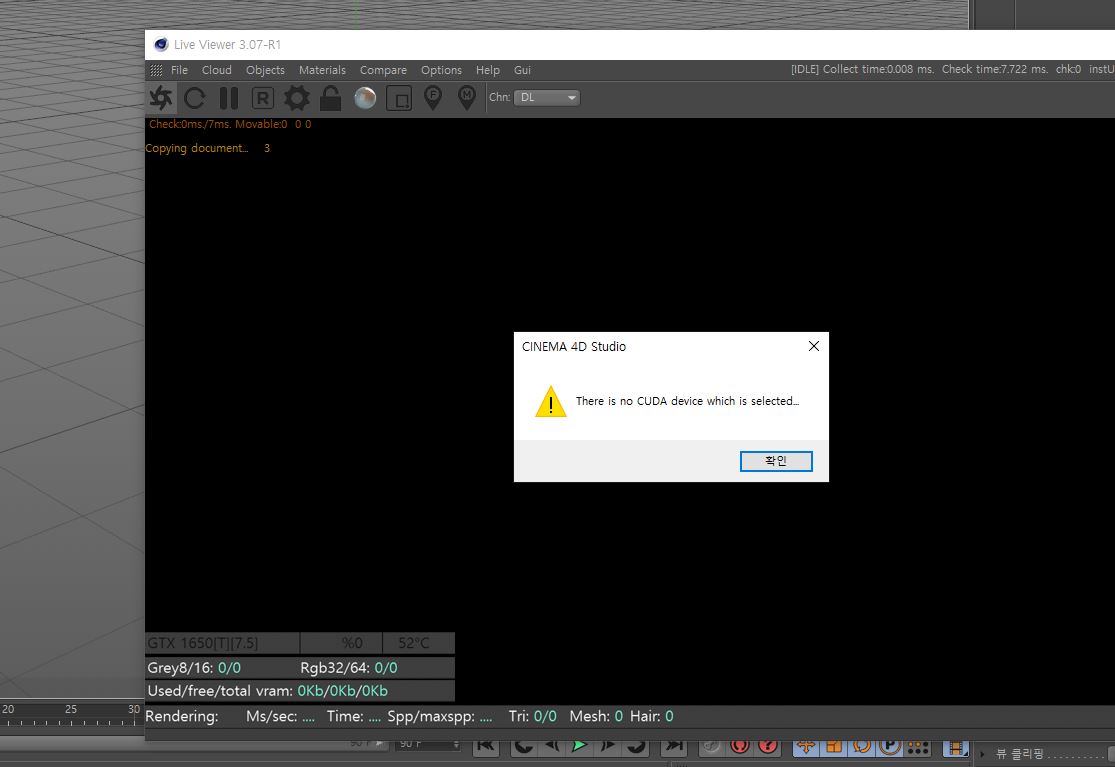Select the render region square icon
This screenshot has height=767, width=1115.
[x=399, y=98]
